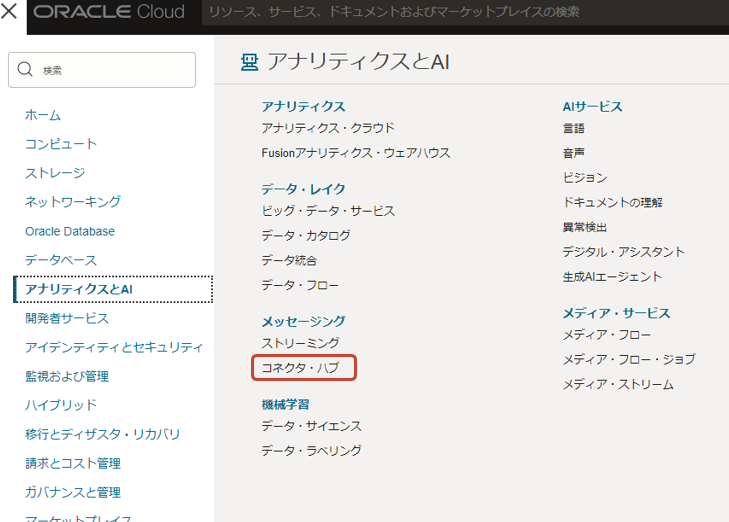Select 監視および管理 category
Viewport: 729px width, 522px height.
click(x=67, y=376)
